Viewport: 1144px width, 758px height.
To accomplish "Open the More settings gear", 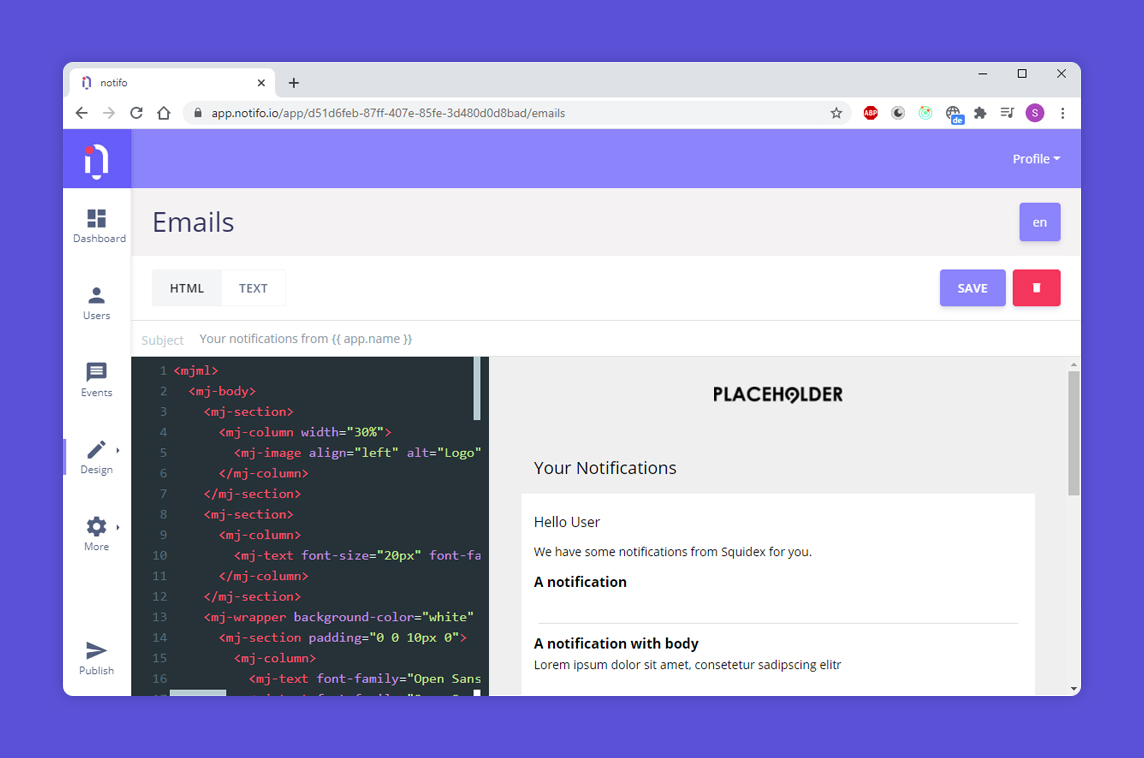I will pyautogui.click(x=96, y=526).
